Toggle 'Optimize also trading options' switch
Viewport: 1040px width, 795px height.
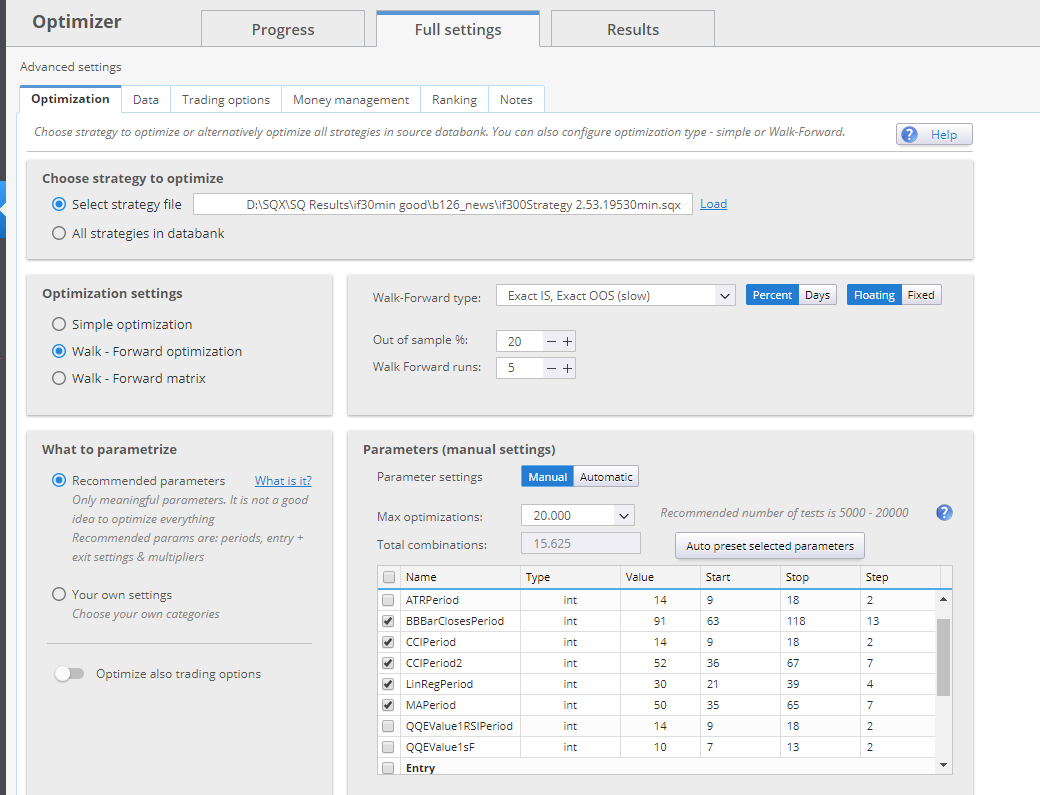70,674
